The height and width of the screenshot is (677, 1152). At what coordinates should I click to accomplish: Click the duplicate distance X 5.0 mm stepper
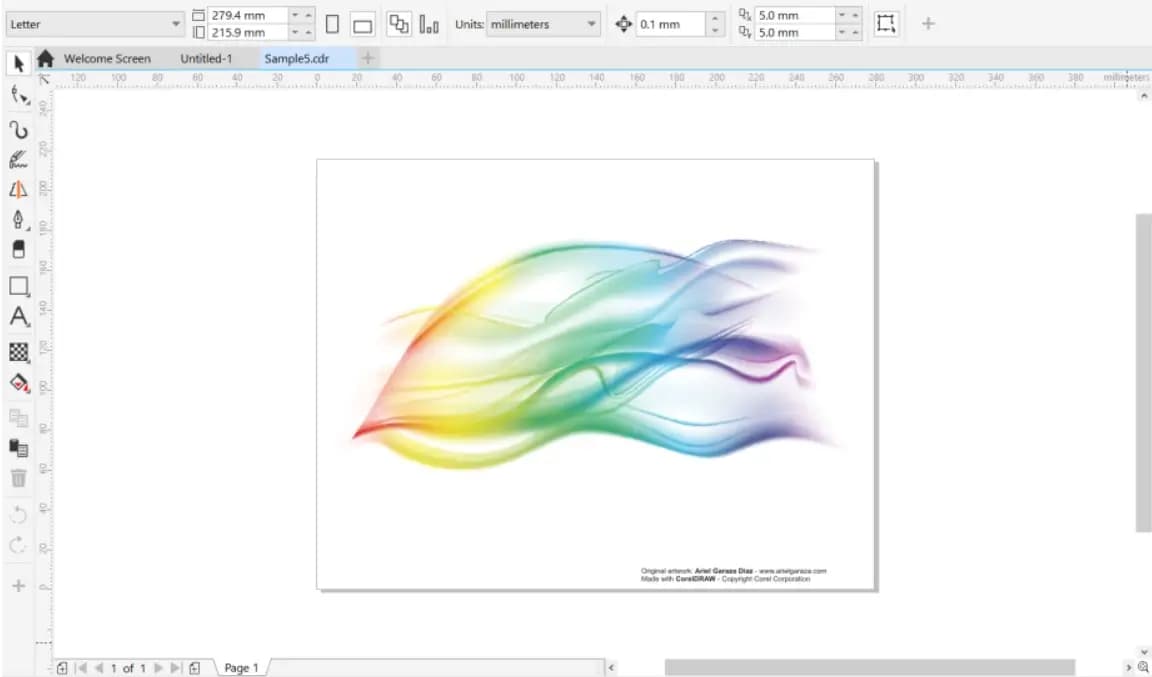pos(849,15)
